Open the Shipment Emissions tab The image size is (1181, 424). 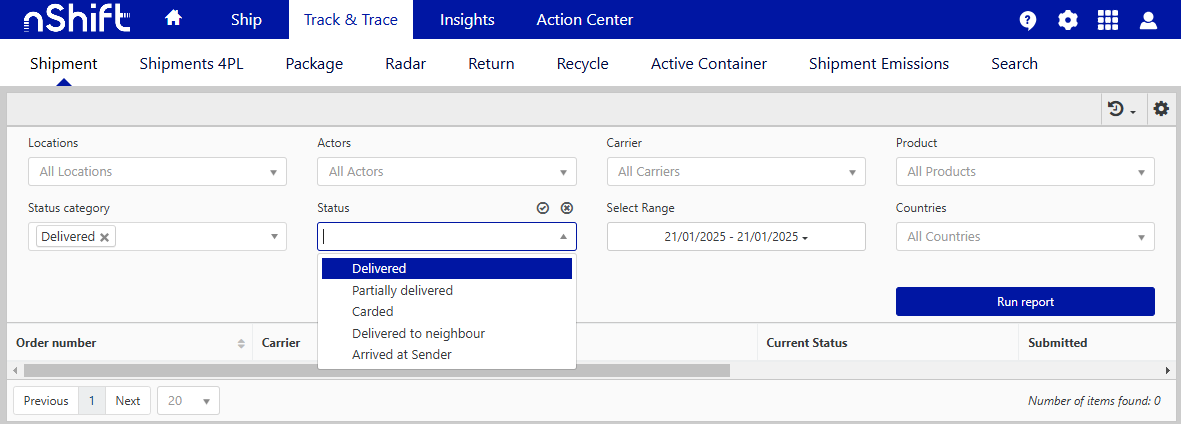point(878,64)
